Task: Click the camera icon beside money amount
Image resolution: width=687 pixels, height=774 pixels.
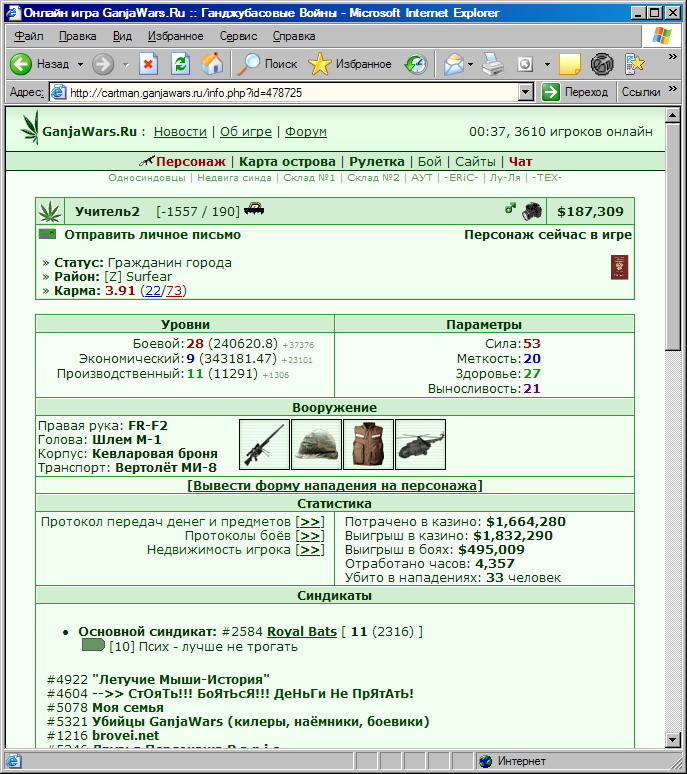Action: tap(532, 211)
